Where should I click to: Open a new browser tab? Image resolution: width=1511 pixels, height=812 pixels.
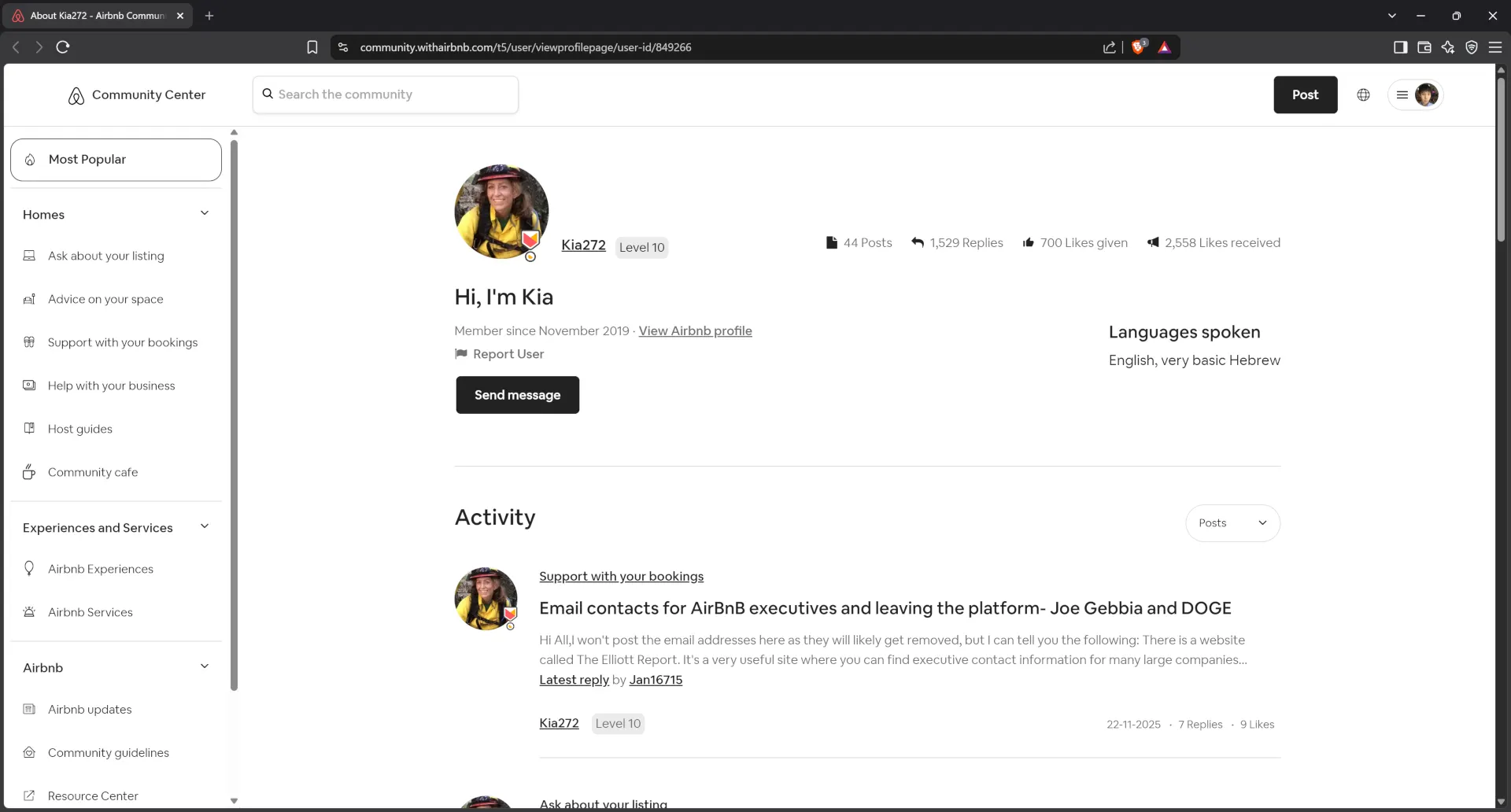[209, 16]
